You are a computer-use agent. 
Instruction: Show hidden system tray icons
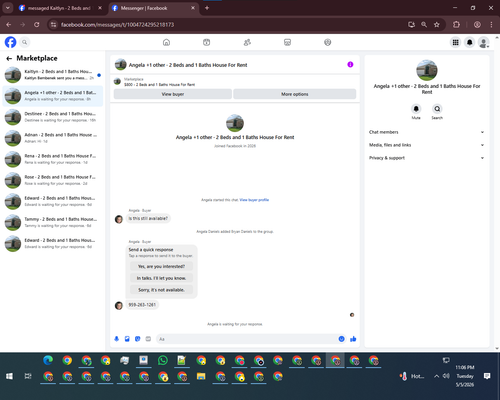[436, 376]
